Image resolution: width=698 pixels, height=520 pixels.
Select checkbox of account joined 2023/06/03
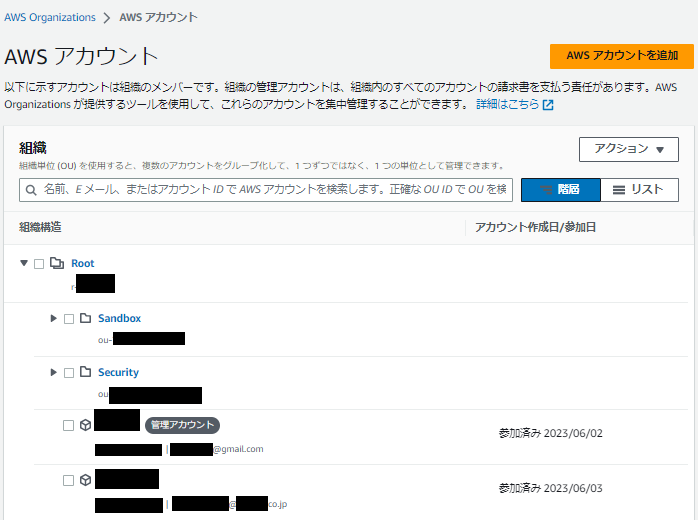pos(69,480)
